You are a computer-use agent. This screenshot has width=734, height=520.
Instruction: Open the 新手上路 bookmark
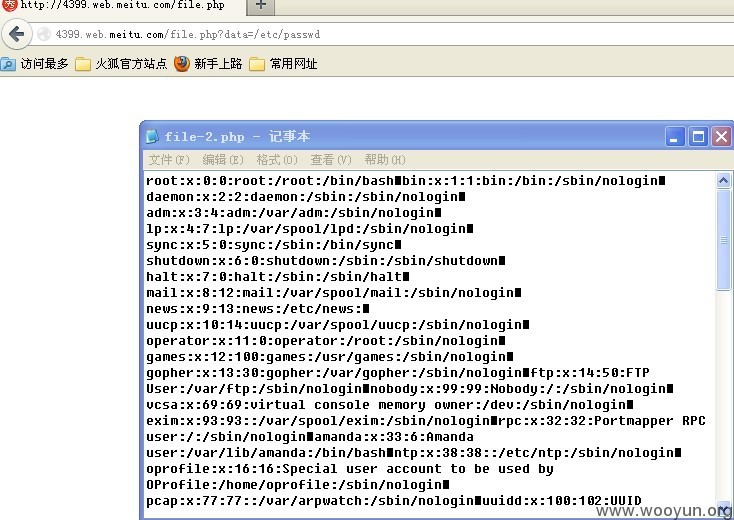208,63
